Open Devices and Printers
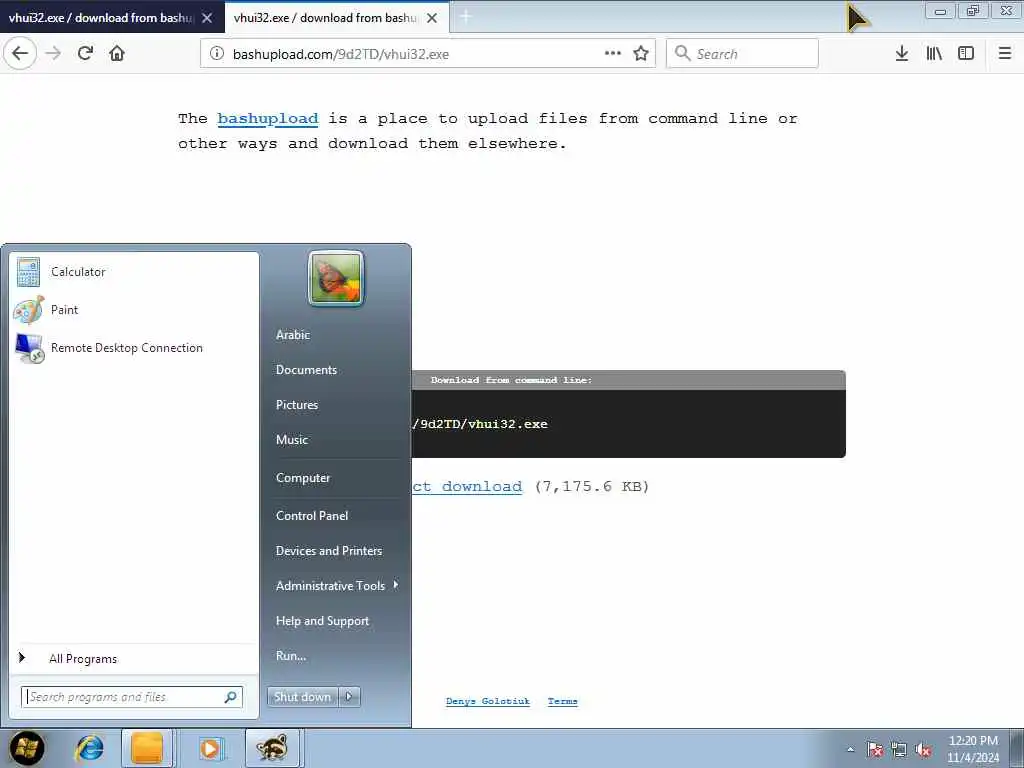 (x=328, y=551)
